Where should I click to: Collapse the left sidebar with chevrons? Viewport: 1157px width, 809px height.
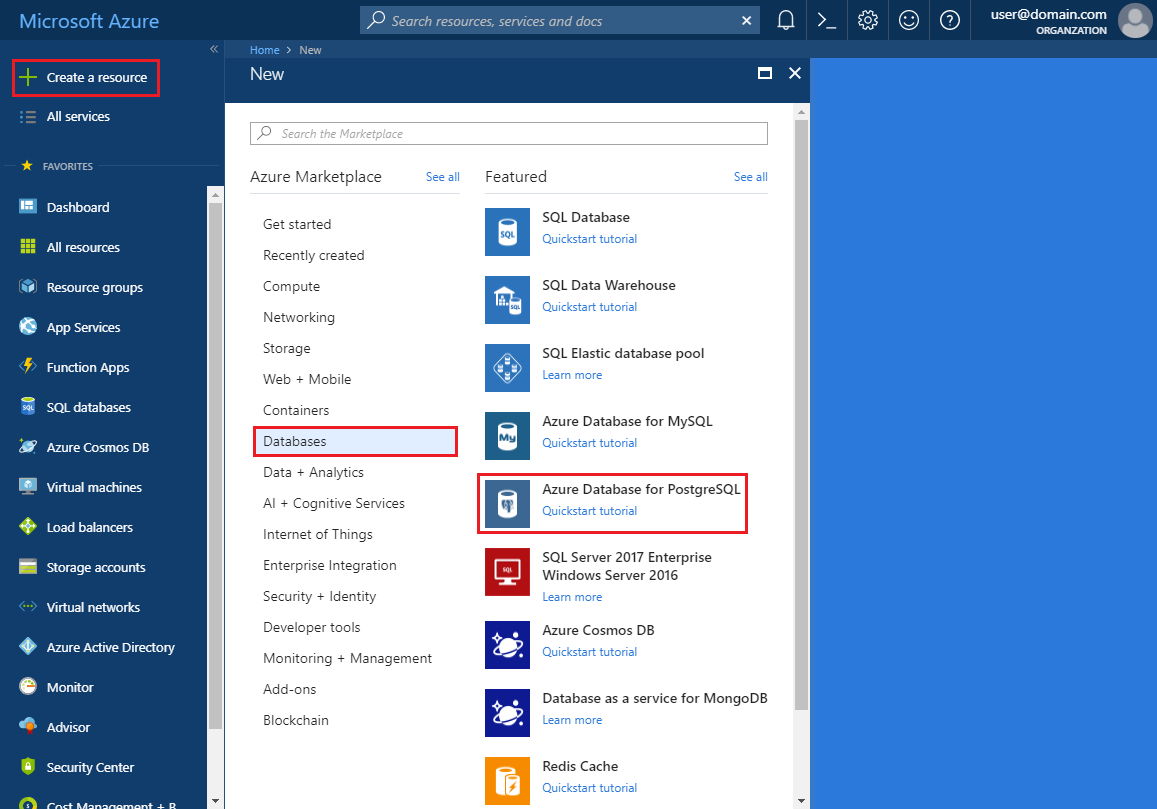pyautogui.click(x=214, y=49)
